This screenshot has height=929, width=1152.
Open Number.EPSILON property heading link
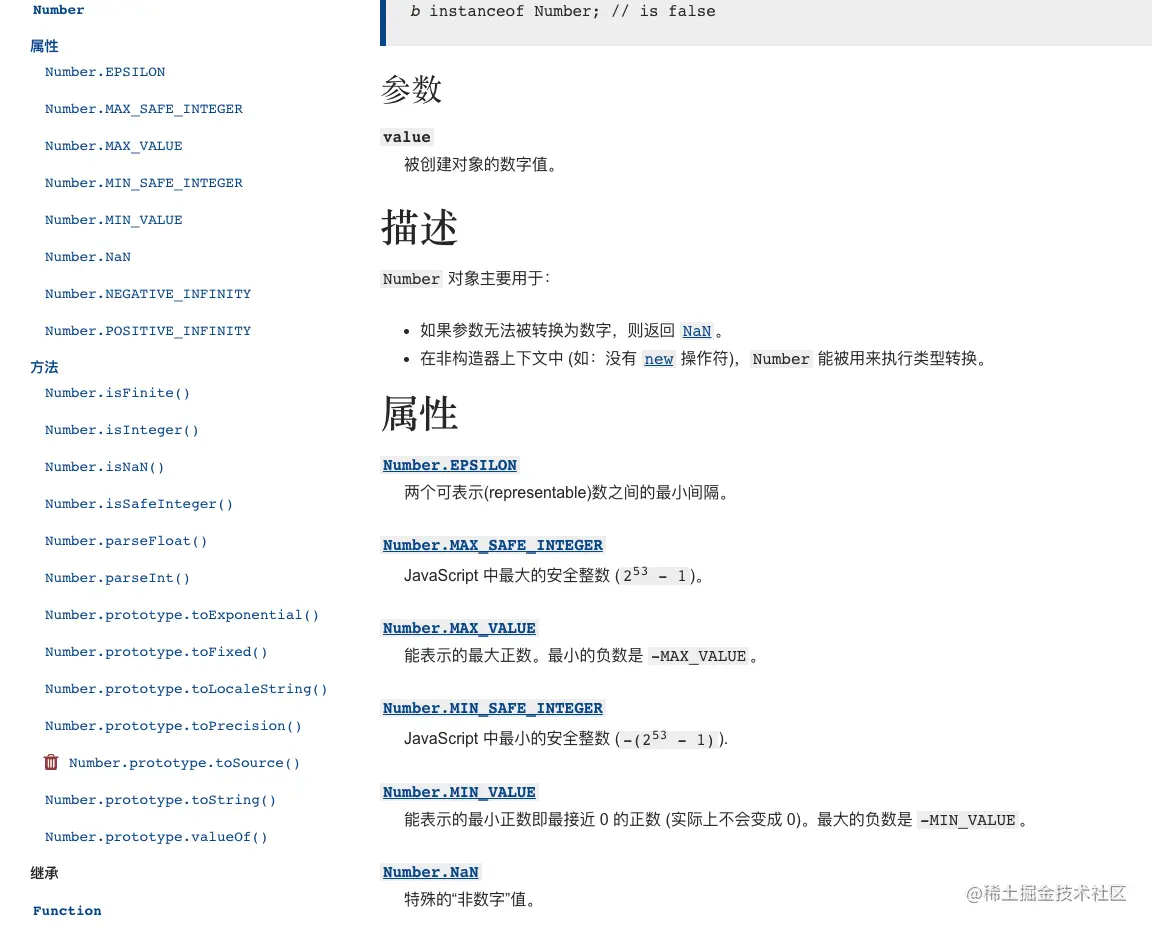click(x=450, y=465)
